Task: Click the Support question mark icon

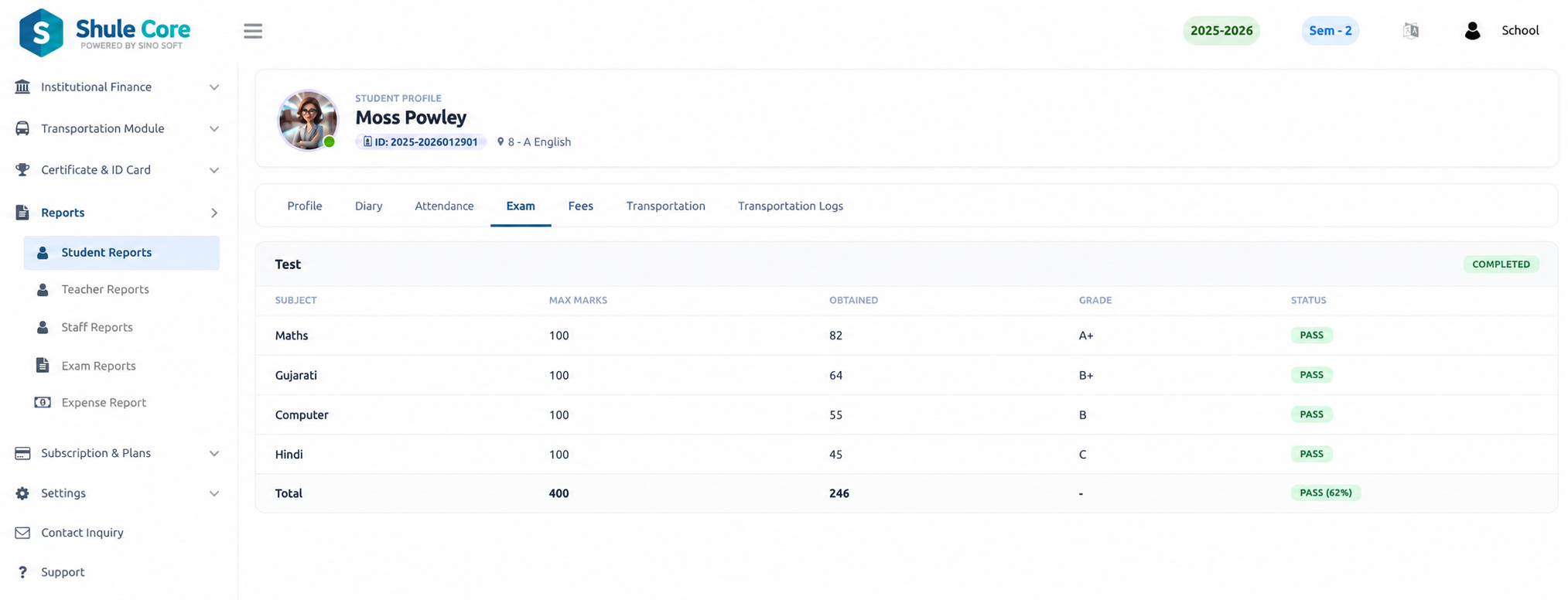Action: click(x=22, y=572)
